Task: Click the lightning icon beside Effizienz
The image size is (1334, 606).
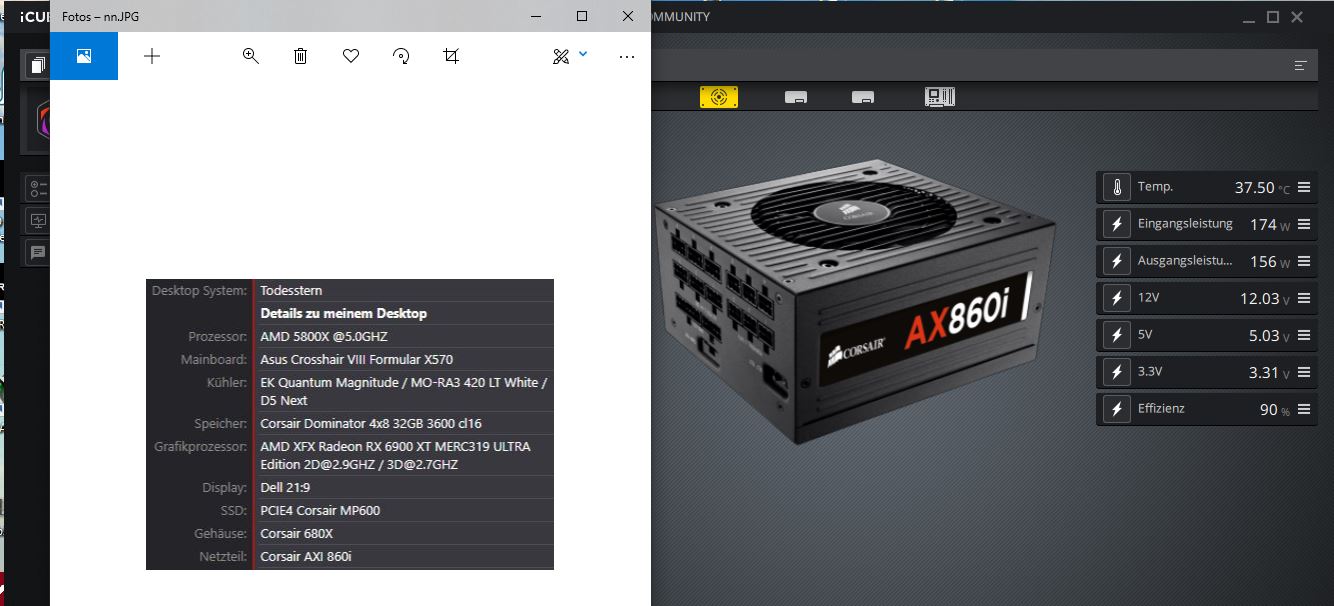Action: point(1116,409)
